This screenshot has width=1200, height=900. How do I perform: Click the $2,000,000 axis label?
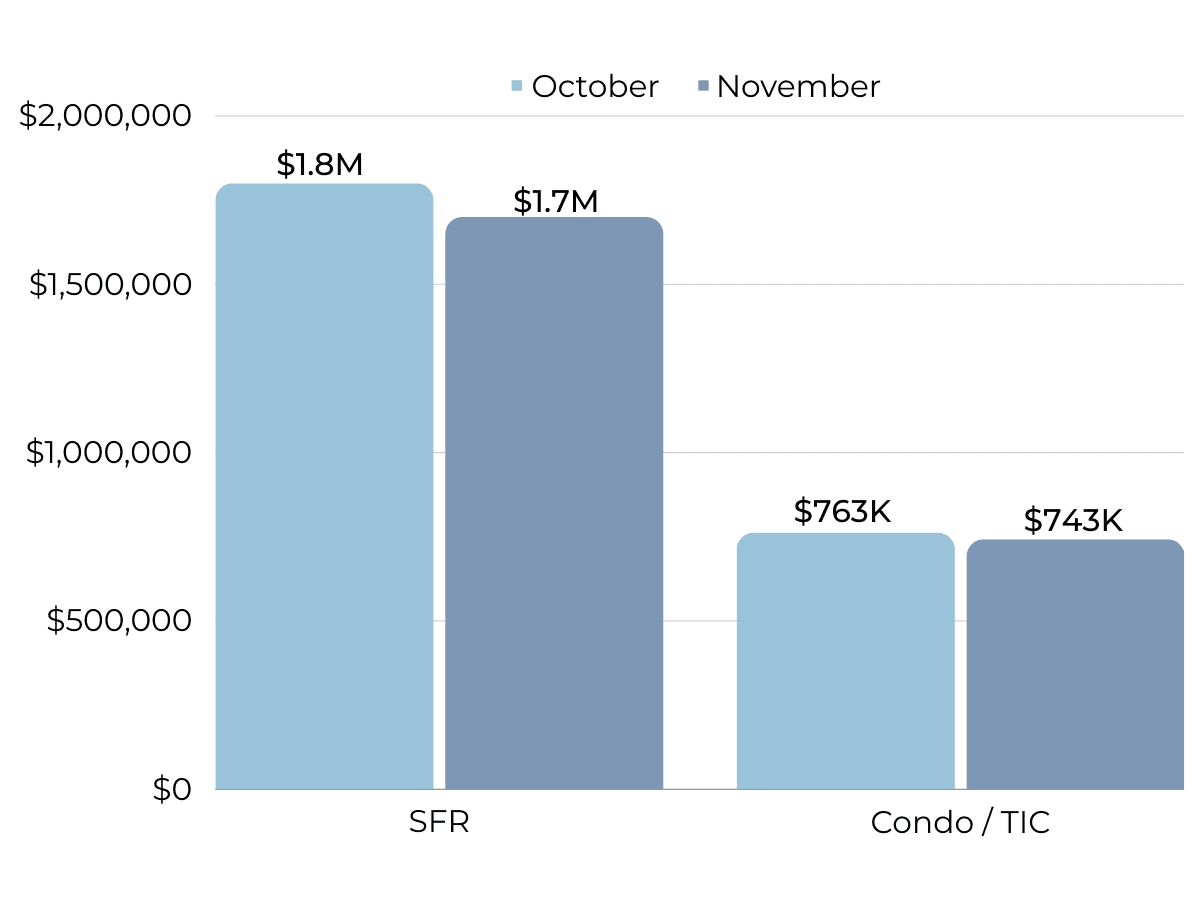point(105,116)
